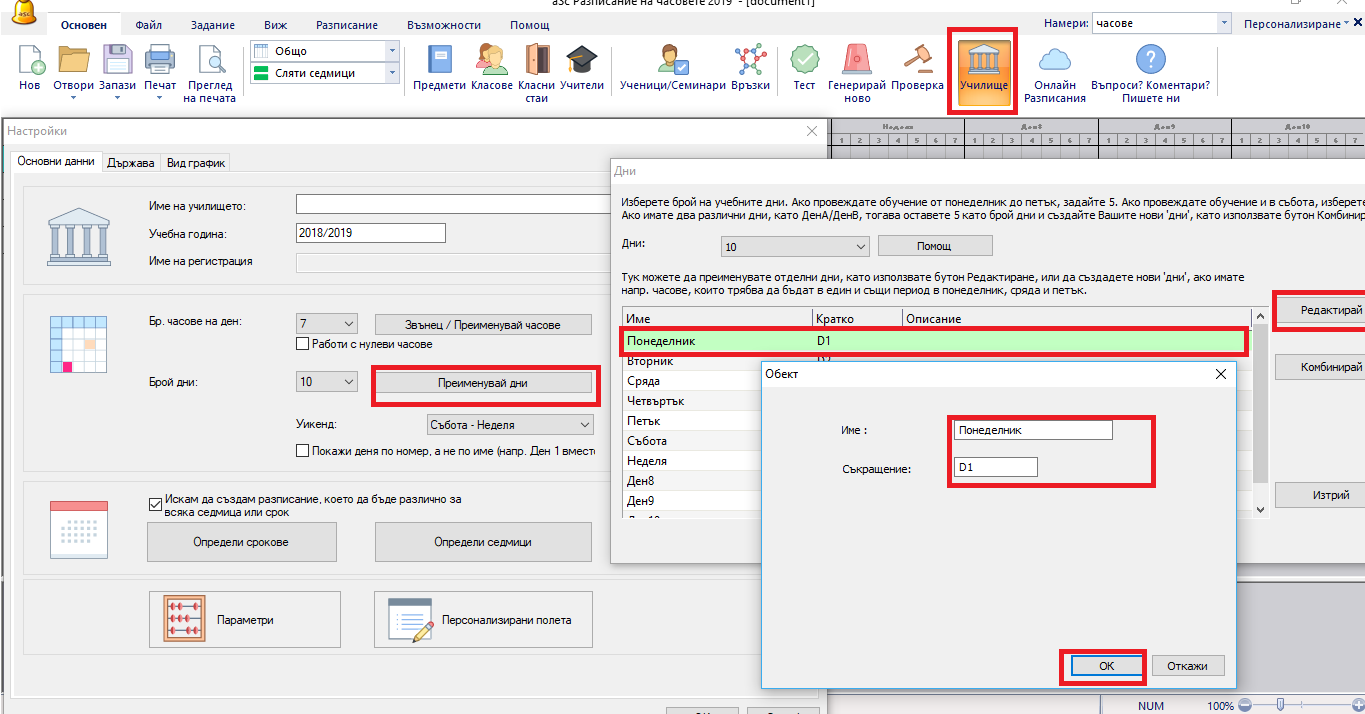Screen dimensions: 1365x714
Task: Open the Разписание ribbon tab
Action: pyautogui.click(x=347, y=25)
